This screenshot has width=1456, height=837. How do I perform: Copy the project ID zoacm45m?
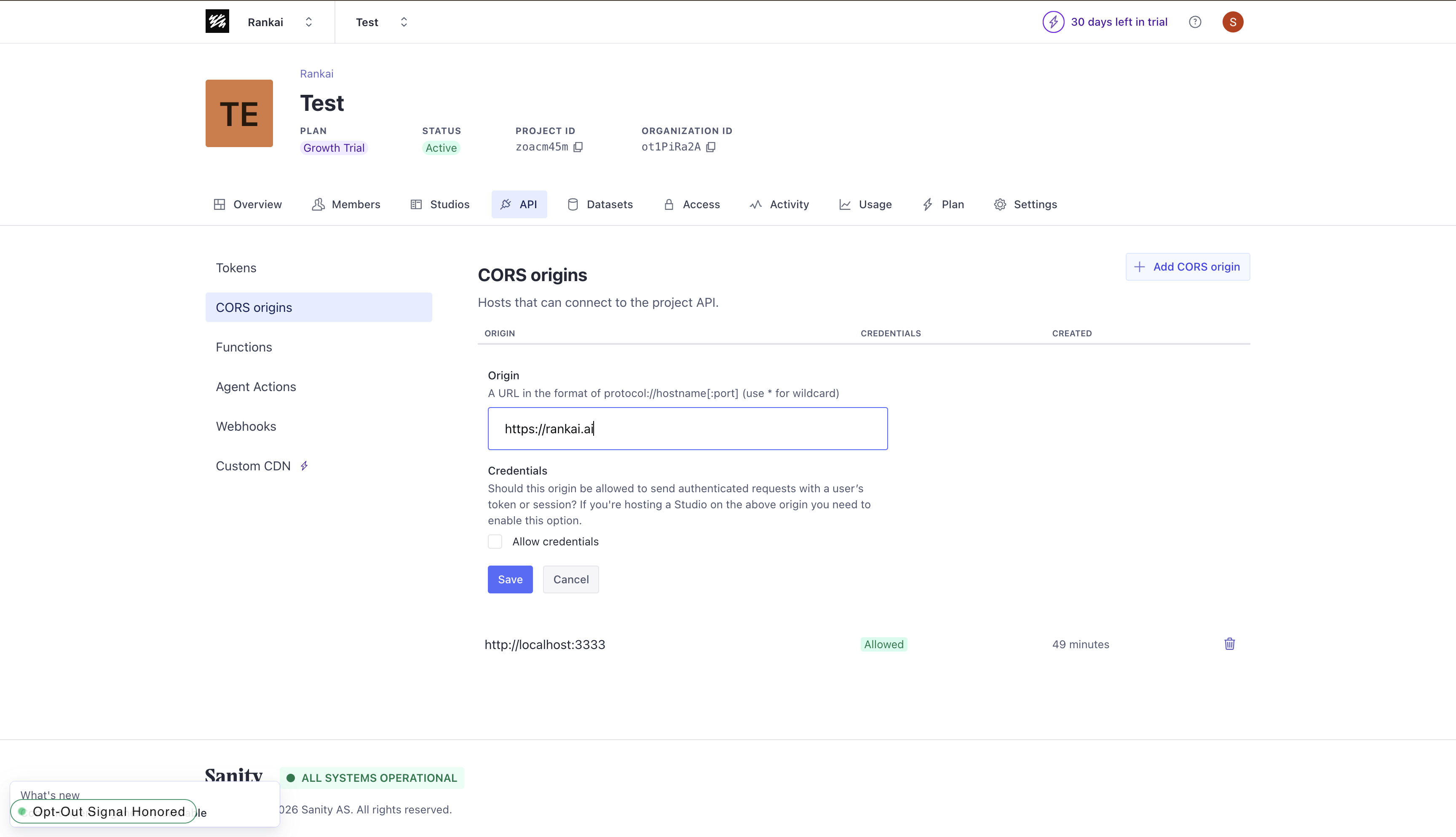[x=578, y=147]
